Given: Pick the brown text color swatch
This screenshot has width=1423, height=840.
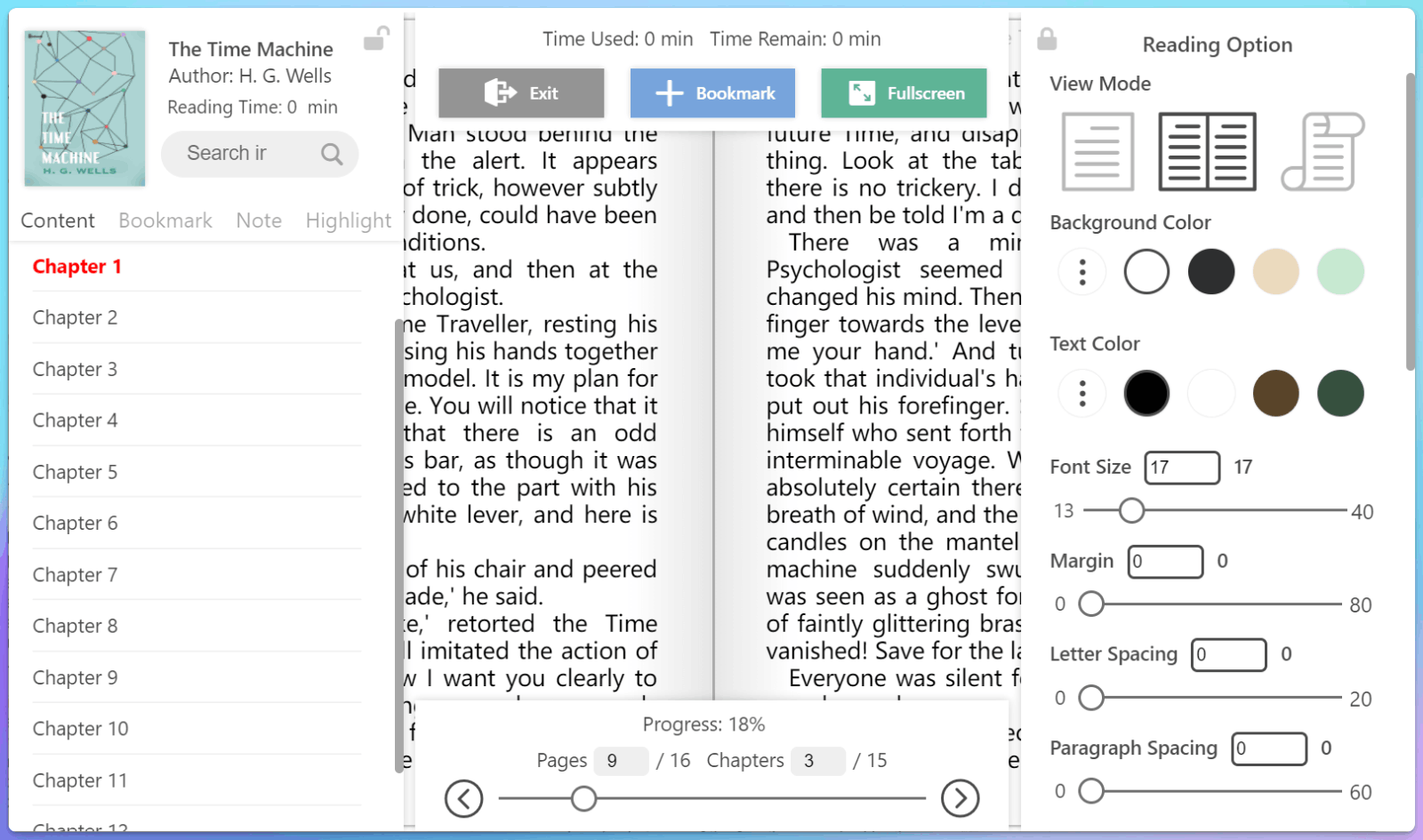Looking at the screenshot, I should (x=1275, y=393).
